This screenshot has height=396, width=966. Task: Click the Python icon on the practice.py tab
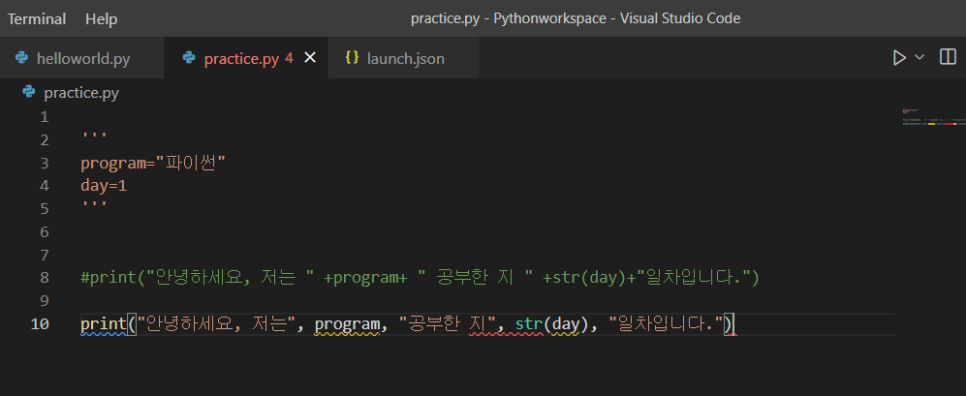pyautogui.click(x=189, y=58)
